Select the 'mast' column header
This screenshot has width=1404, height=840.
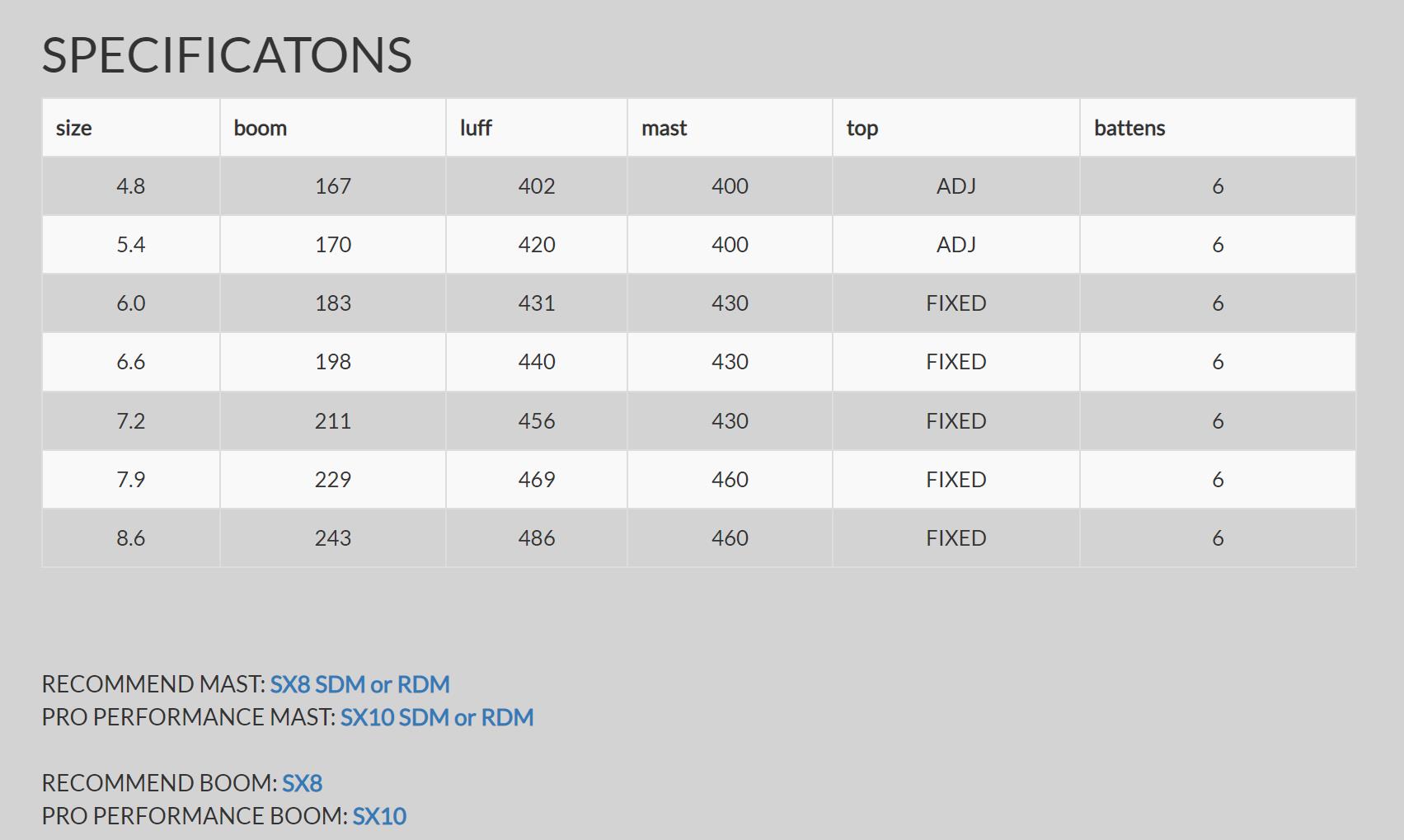[x=730, y=128]
